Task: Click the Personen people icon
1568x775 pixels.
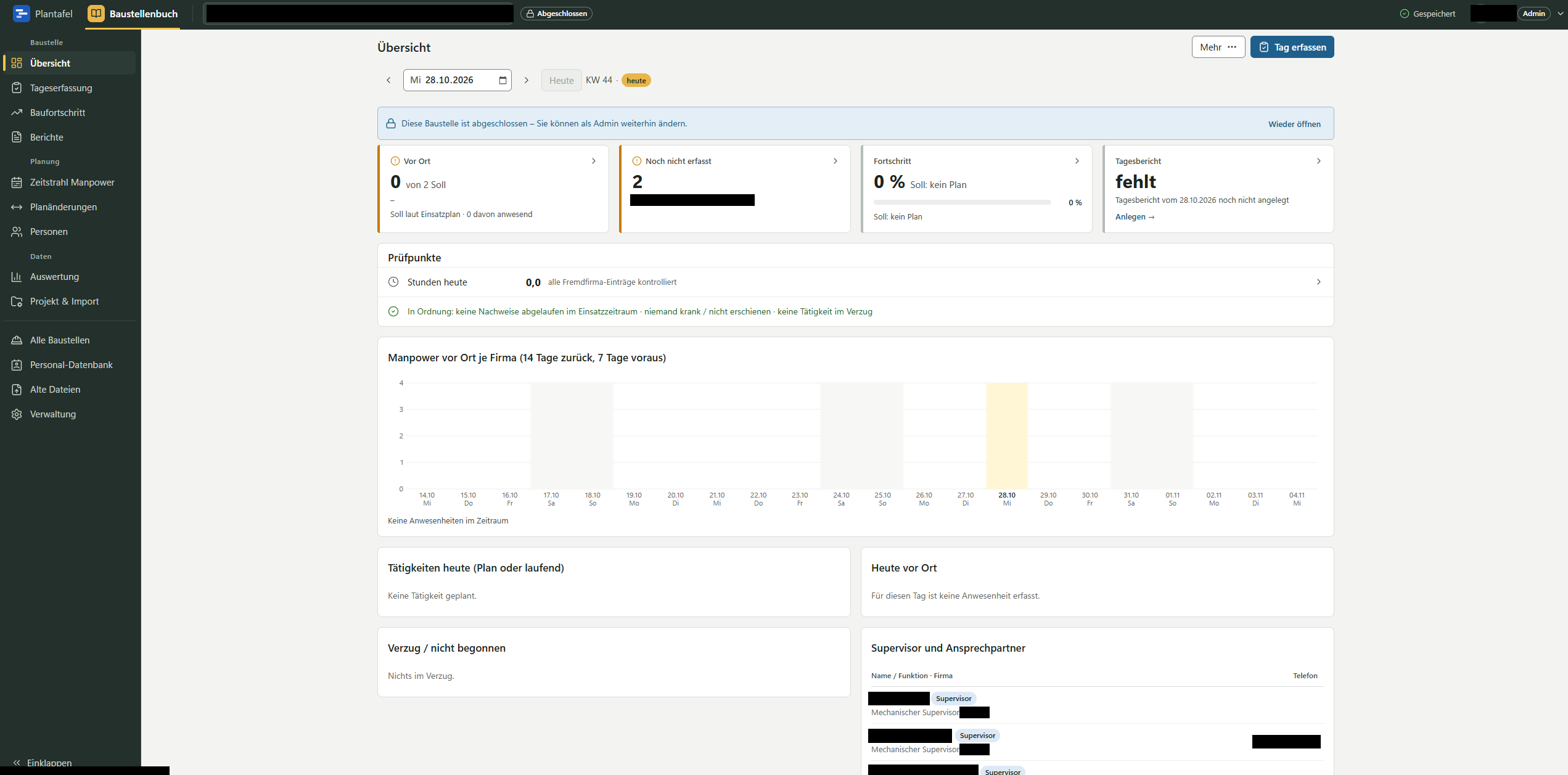Action: (17, 231)
